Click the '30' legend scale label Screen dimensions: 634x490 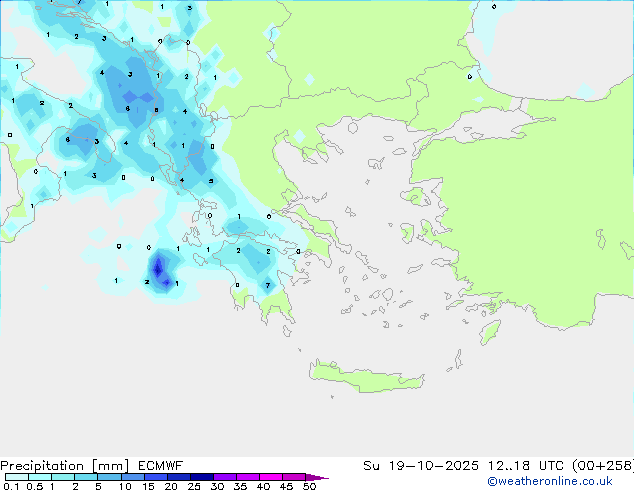coord(217,486)
